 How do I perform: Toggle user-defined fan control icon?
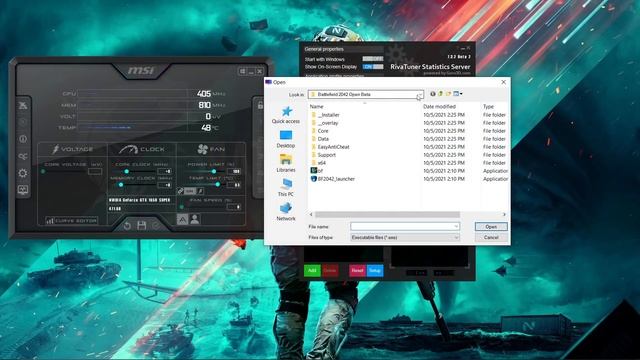click(195, 220)
